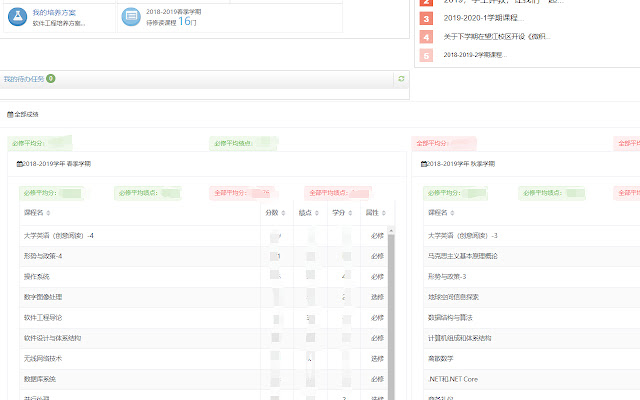
Task: Click the 我的待办任务 panel title
Action: tap(24, 79)
